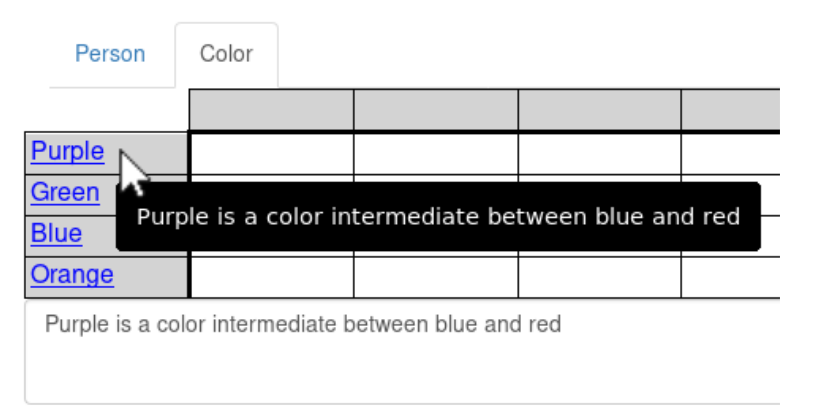Image resolution: width=815 pixels, height=420 pixels.
Task: Click third column cell in Purple row
Action: click(600, 154)
